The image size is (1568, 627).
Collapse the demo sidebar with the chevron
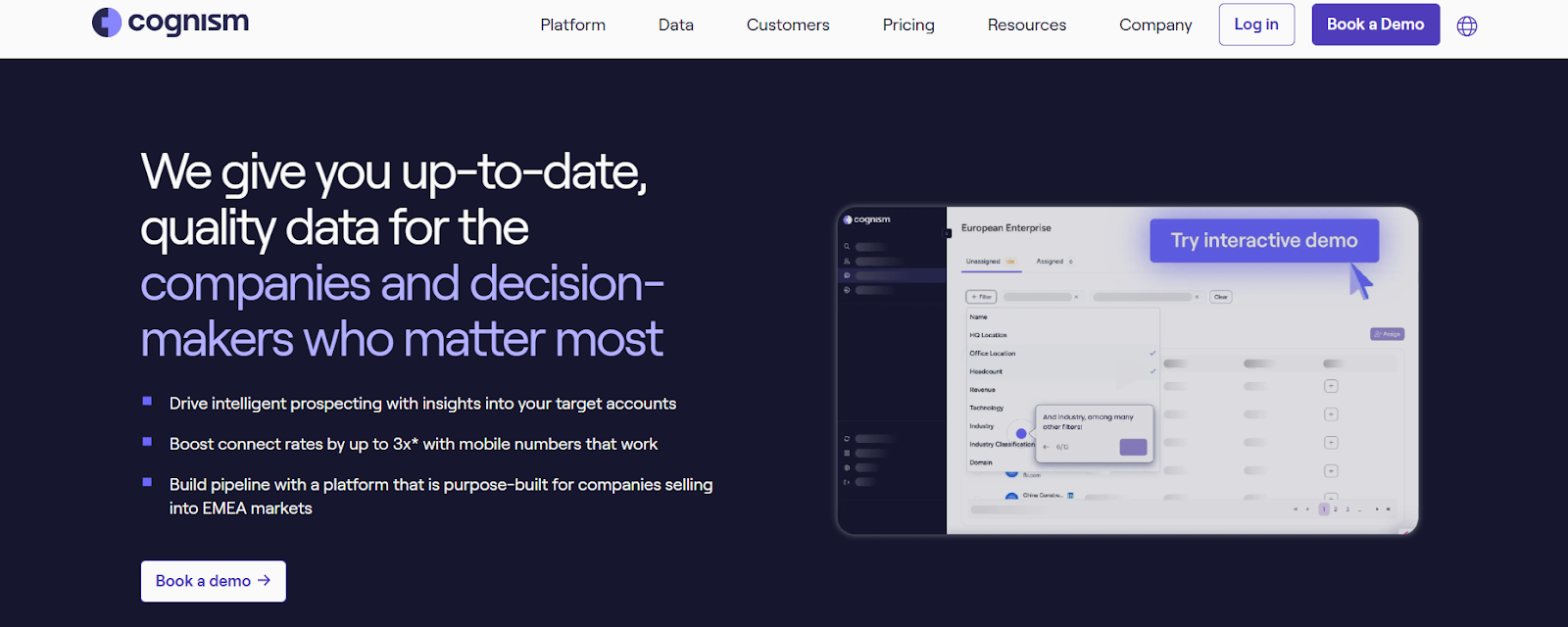948,233
